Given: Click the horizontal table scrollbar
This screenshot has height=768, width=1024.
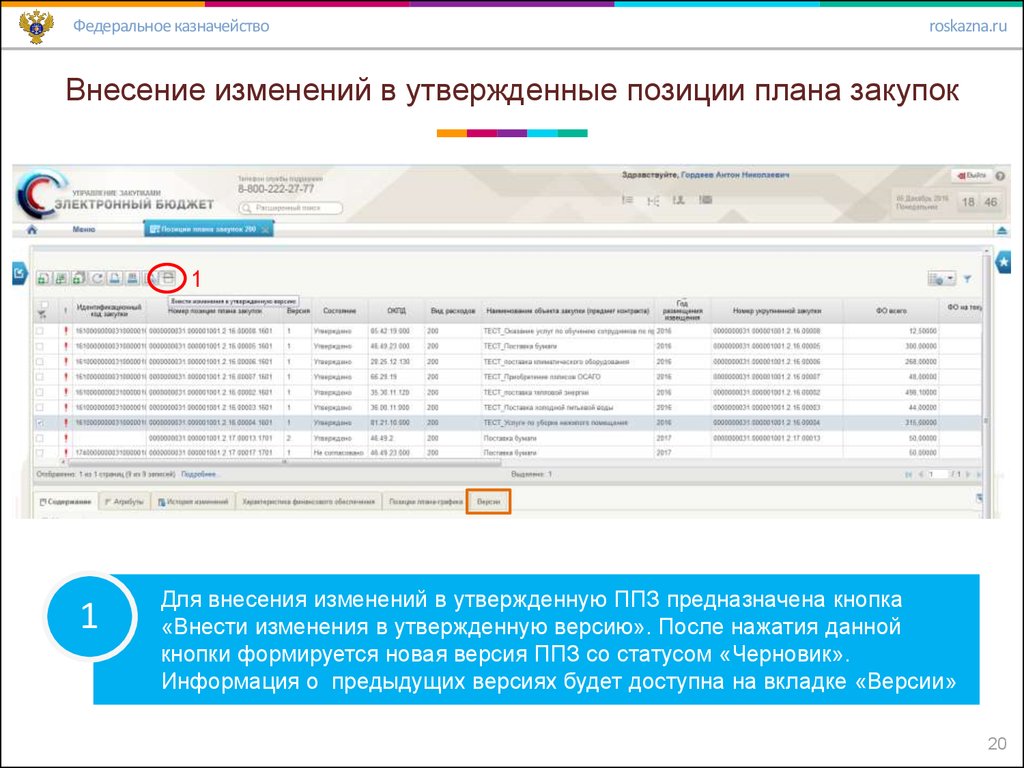Looking at the screenshot, I should click(284, 462).
